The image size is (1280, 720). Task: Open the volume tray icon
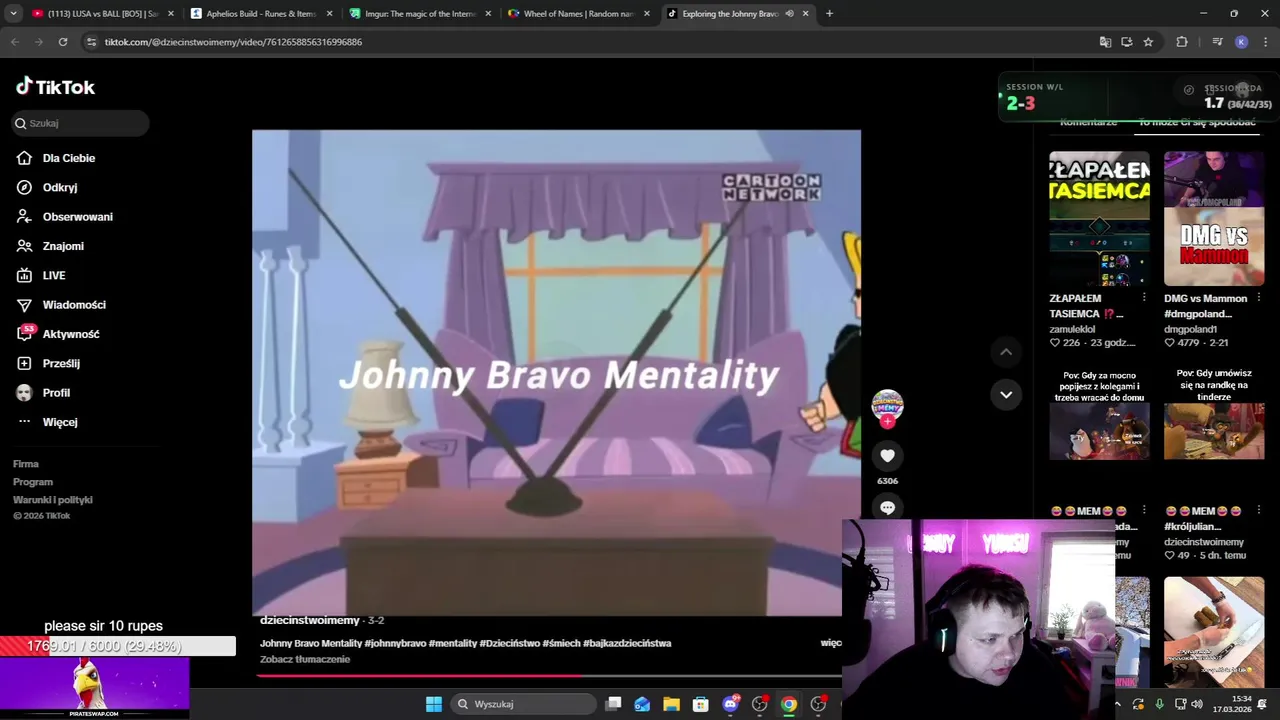click(1197, 704)
